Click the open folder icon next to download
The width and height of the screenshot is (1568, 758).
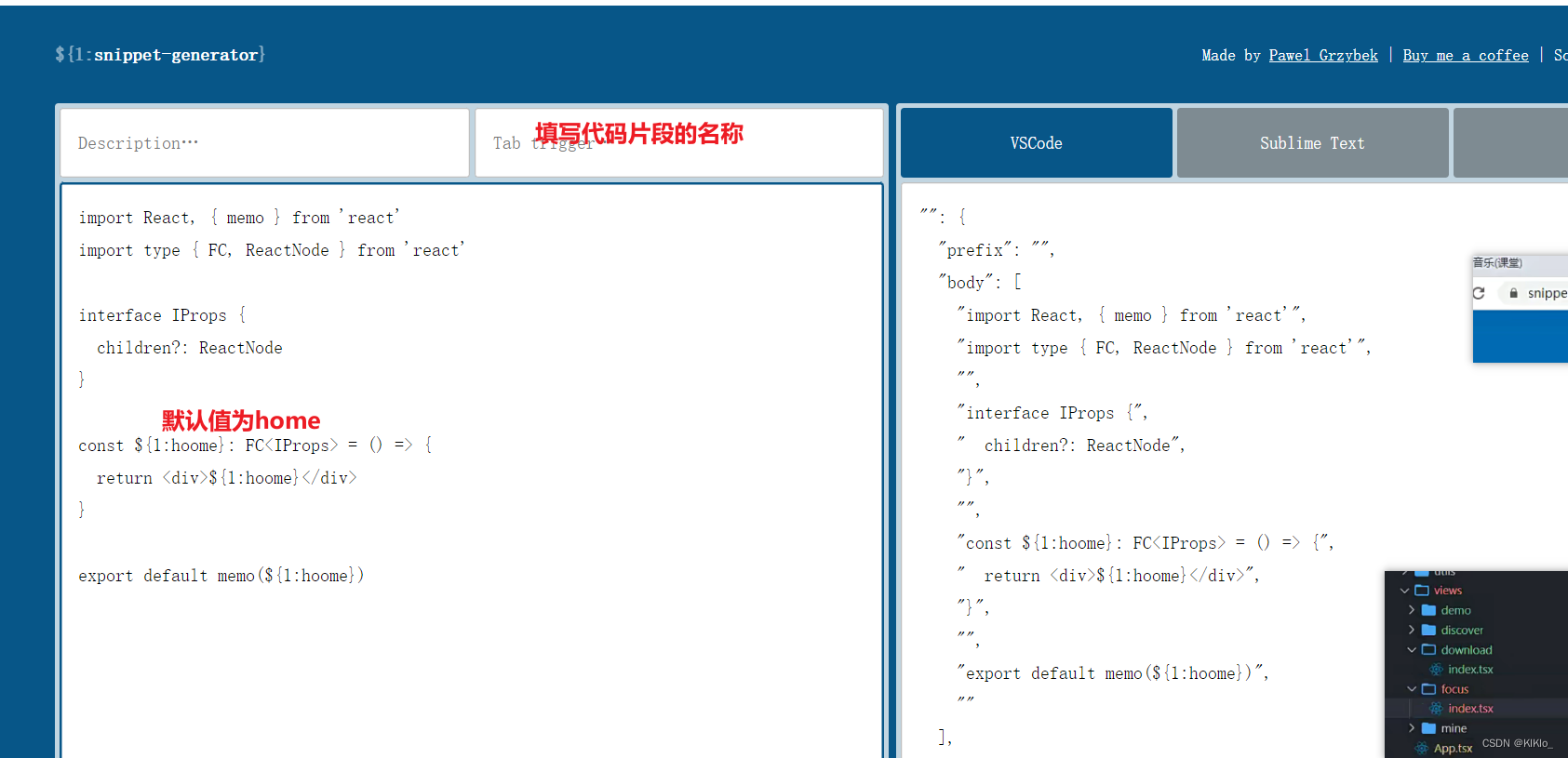[1428, 650]
